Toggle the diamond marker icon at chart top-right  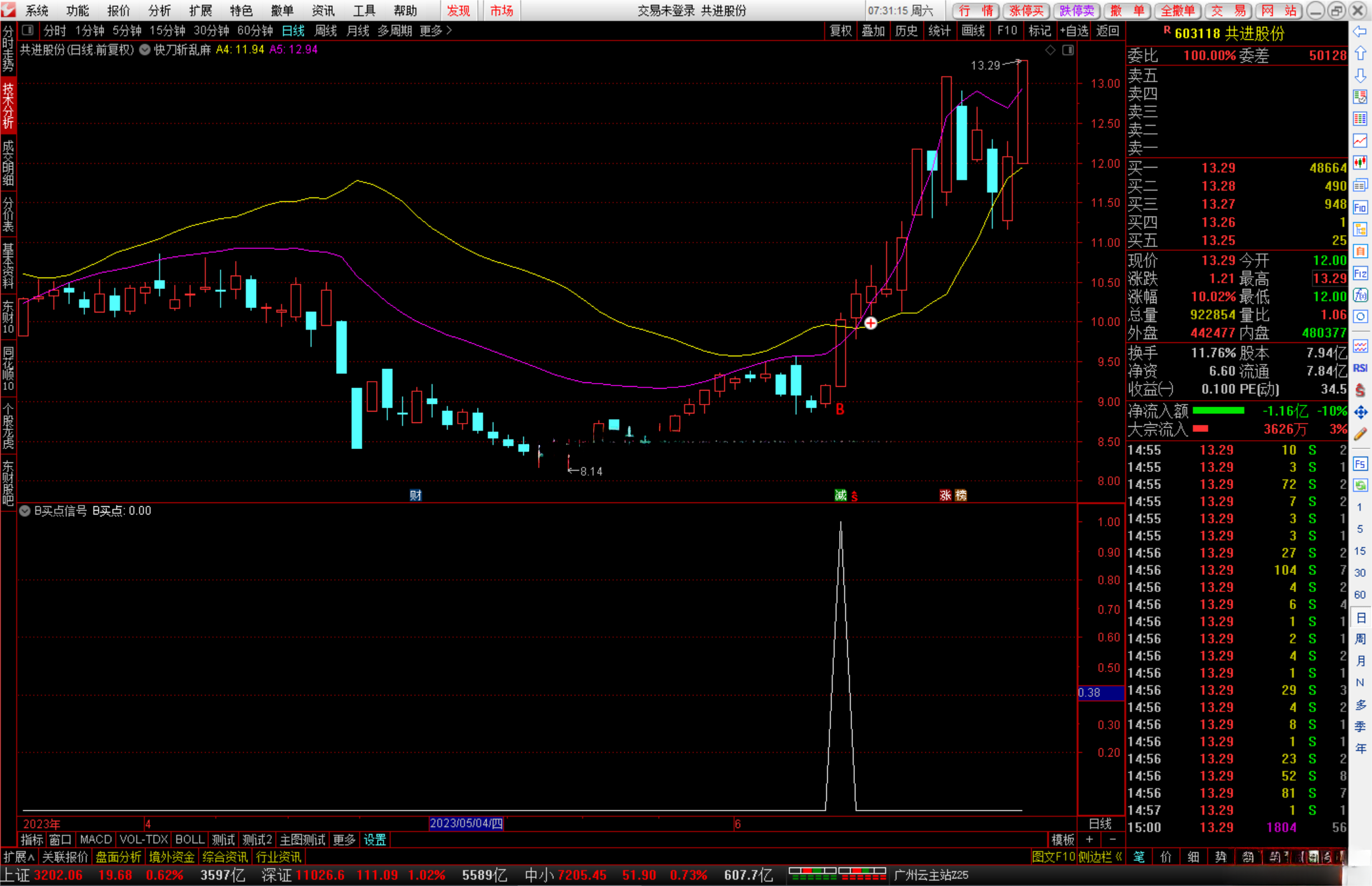tap(1050, 50)
